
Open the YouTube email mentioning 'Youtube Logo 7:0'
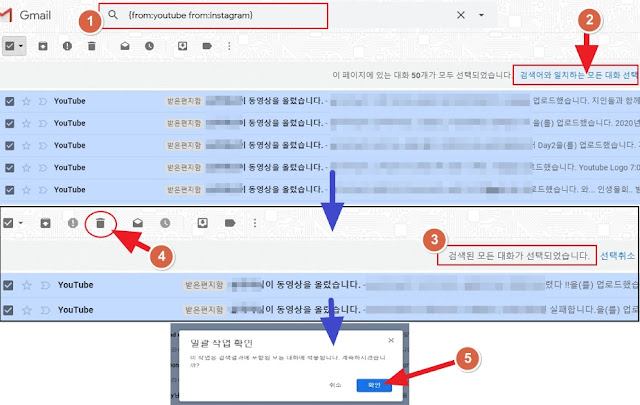pyautogui.click(x=320, y=168)
